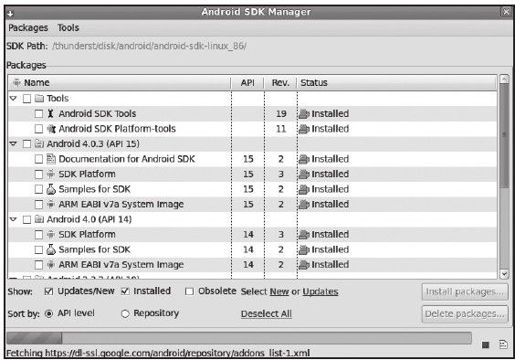Click the Install packages button

tap(465, 292)
